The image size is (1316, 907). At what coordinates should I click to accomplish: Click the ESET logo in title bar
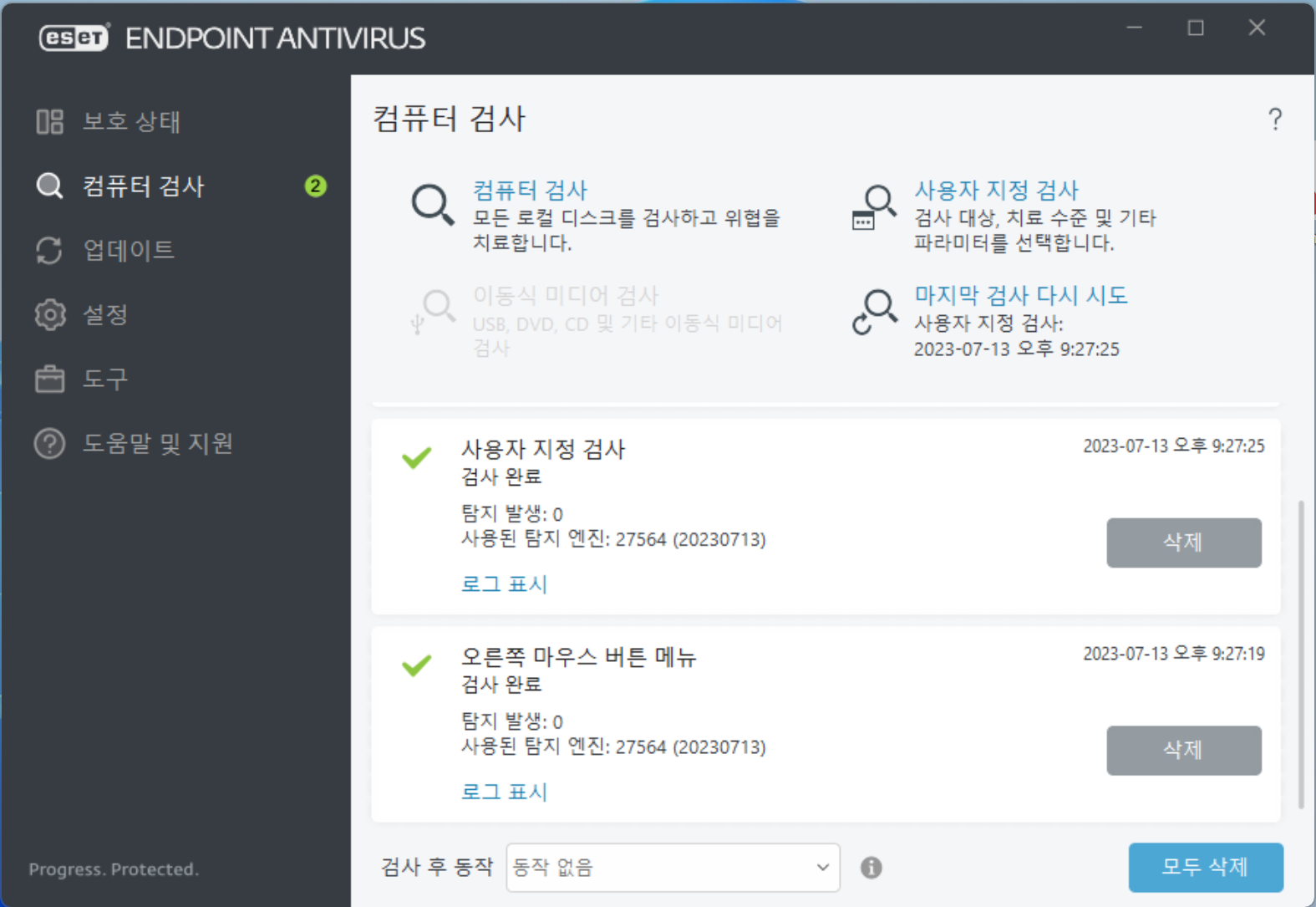tap(74, 38)
